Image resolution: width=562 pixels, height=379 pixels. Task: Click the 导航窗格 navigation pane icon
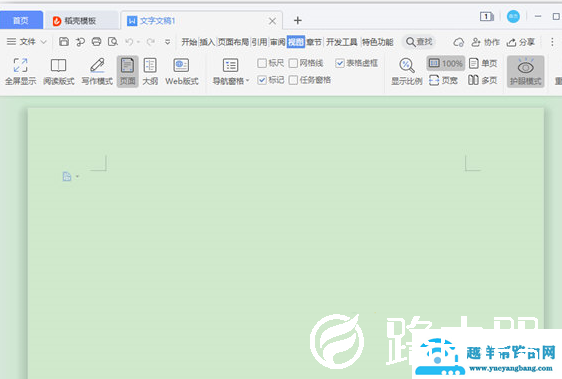pyautogui.click(x=230, y=66)
